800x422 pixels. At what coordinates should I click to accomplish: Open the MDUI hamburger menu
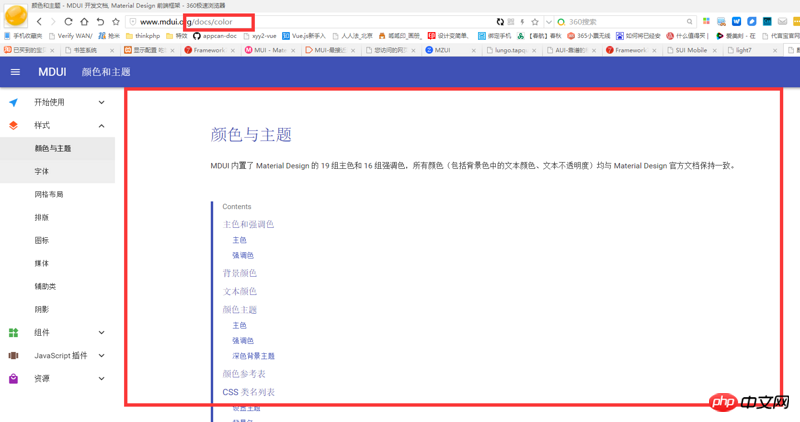coord(15,72)
